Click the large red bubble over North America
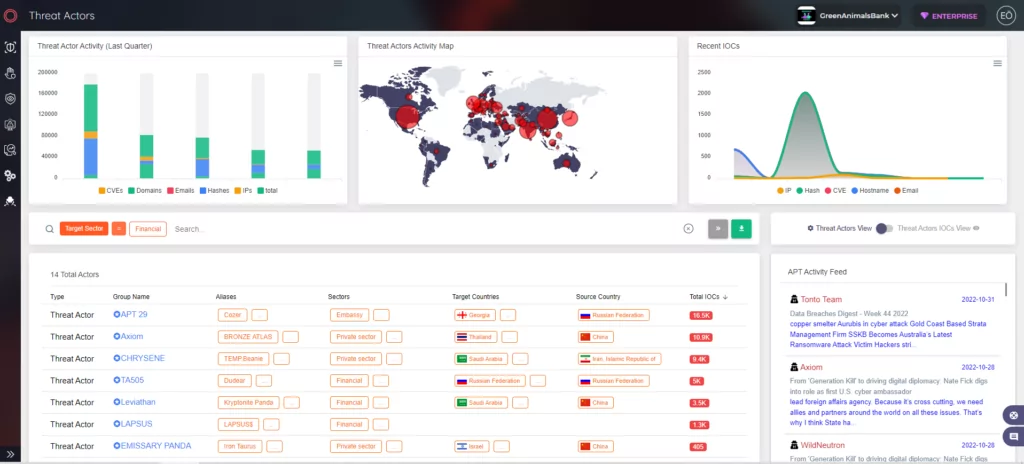The height and width of the screenshot is (464, 1024). [x=407, y=117]
